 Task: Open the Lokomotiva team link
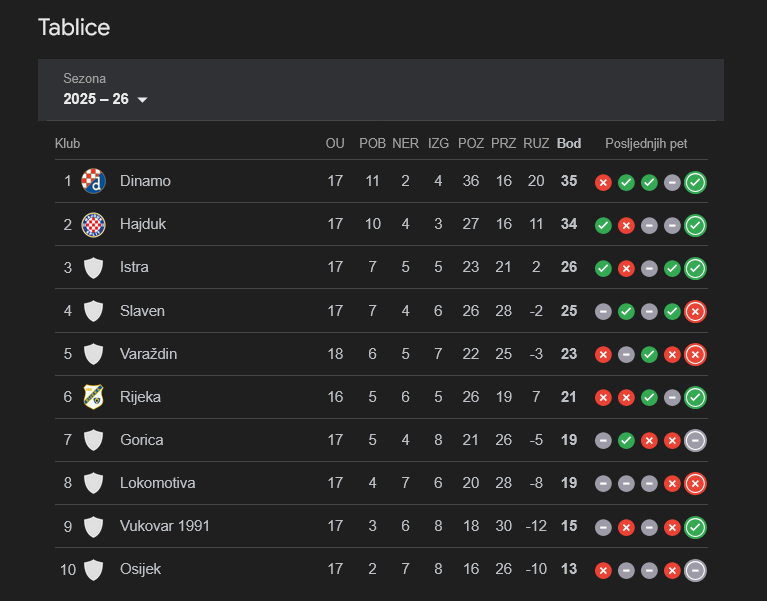point(157,483)
